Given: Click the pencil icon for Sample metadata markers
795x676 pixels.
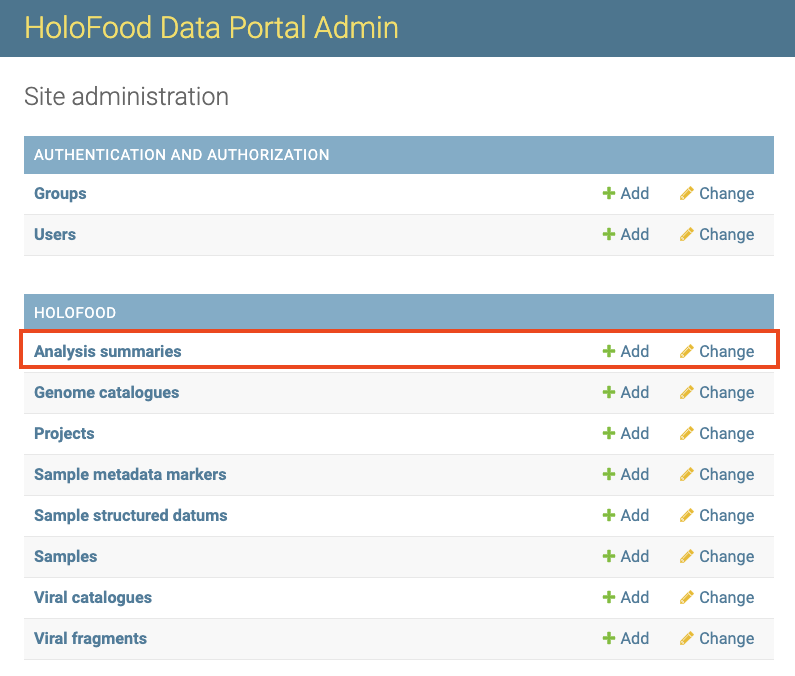Looking at the screenshot, I should point(686,474).
